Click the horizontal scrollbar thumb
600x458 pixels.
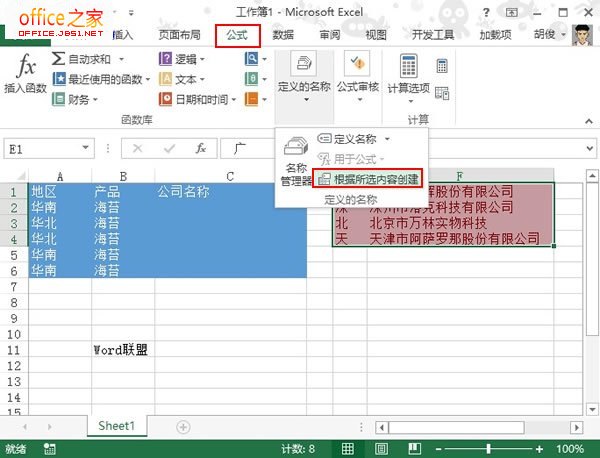click(x=456, y=427)
